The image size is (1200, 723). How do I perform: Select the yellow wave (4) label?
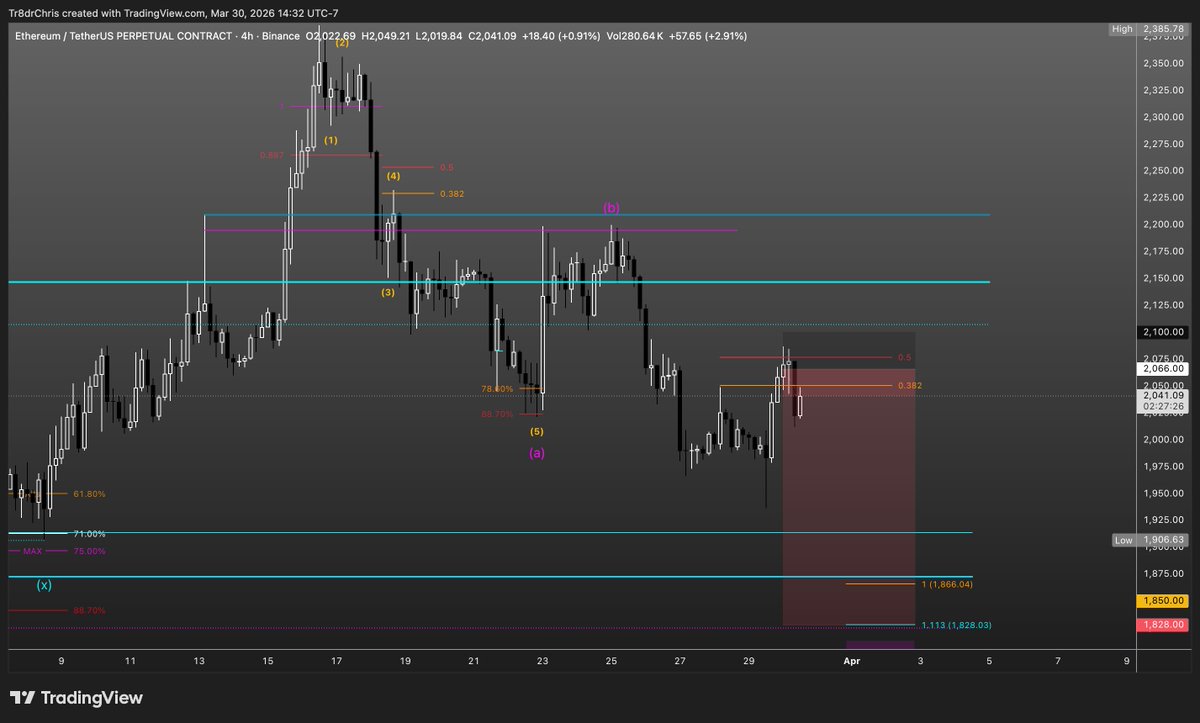click(x=393, y=175)
